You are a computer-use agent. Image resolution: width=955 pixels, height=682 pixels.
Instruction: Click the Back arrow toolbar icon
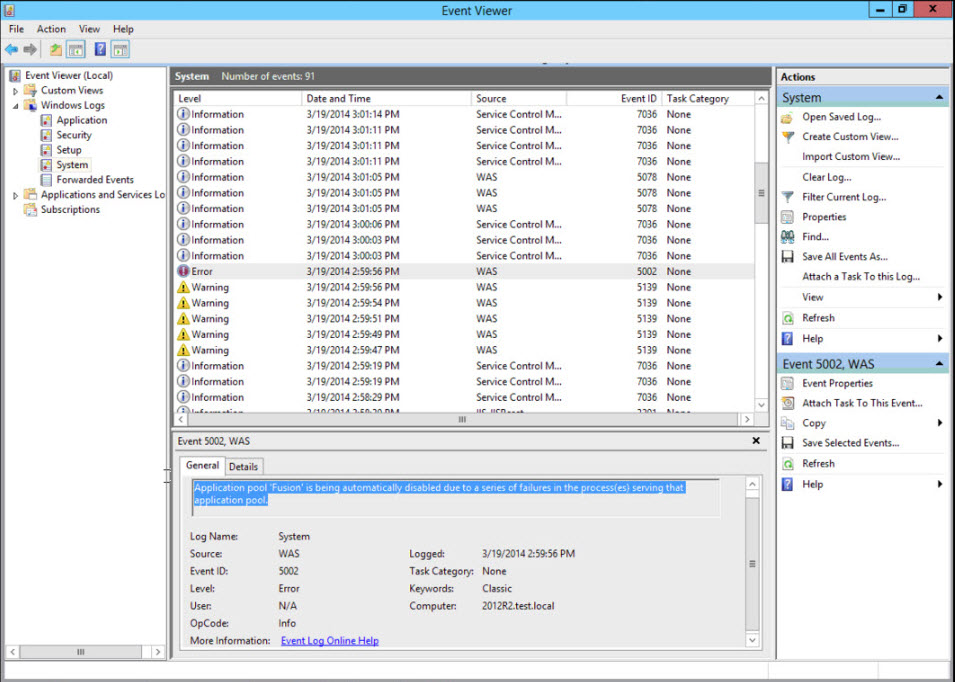click(11, 49)
